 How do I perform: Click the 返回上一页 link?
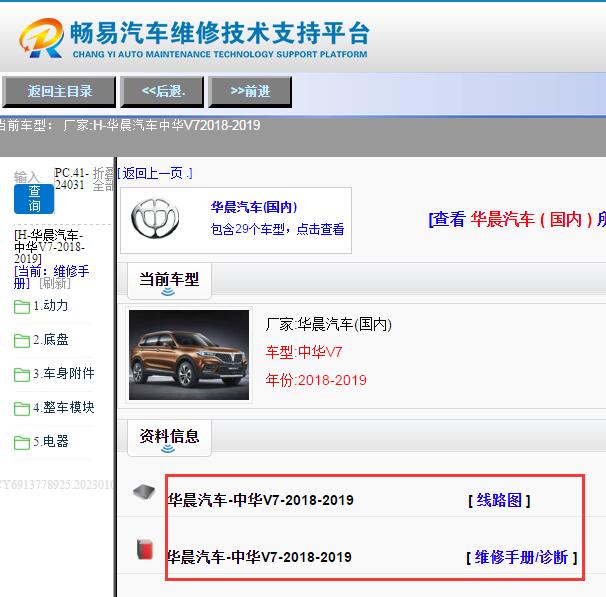(x=155, y=173)
